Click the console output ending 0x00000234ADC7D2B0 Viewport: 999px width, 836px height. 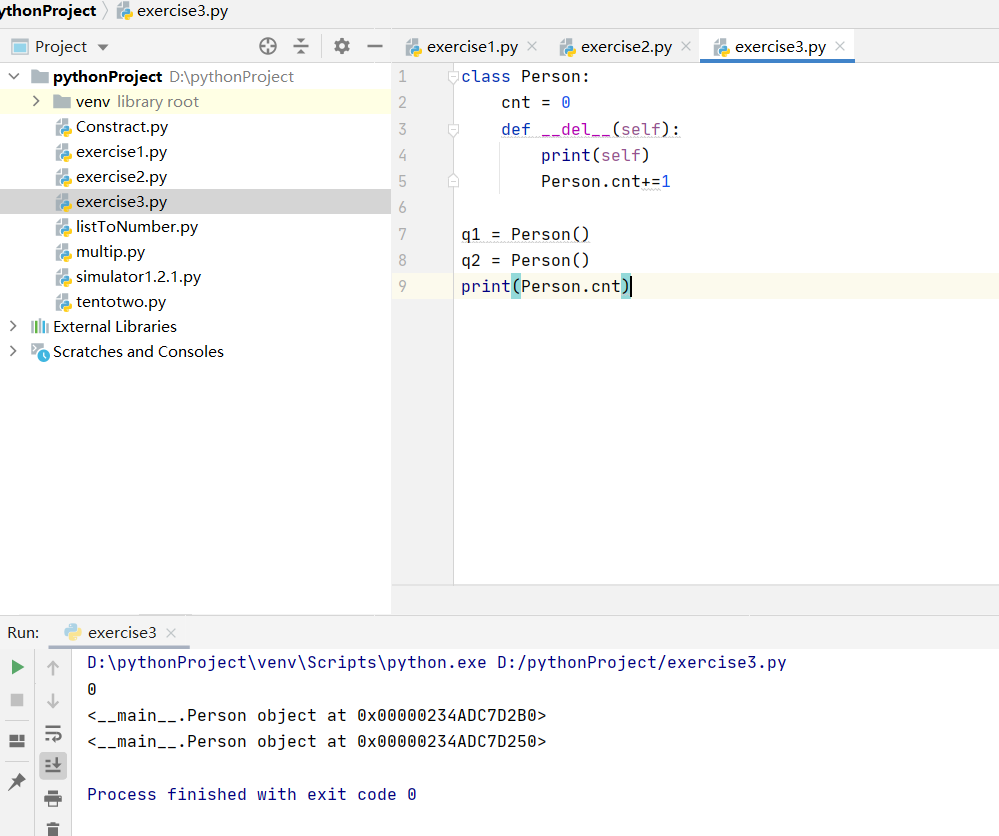coord(317,716)
